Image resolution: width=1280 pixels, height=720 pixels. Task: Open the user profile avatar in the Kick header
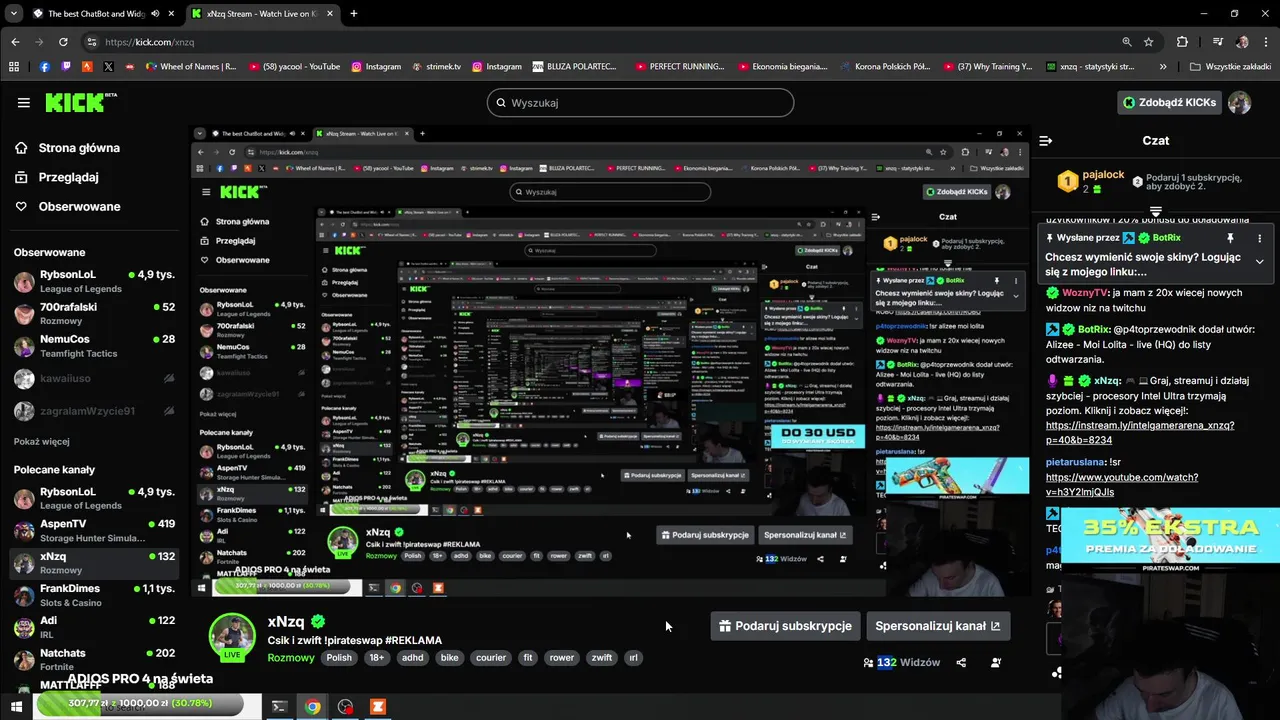1240,102
